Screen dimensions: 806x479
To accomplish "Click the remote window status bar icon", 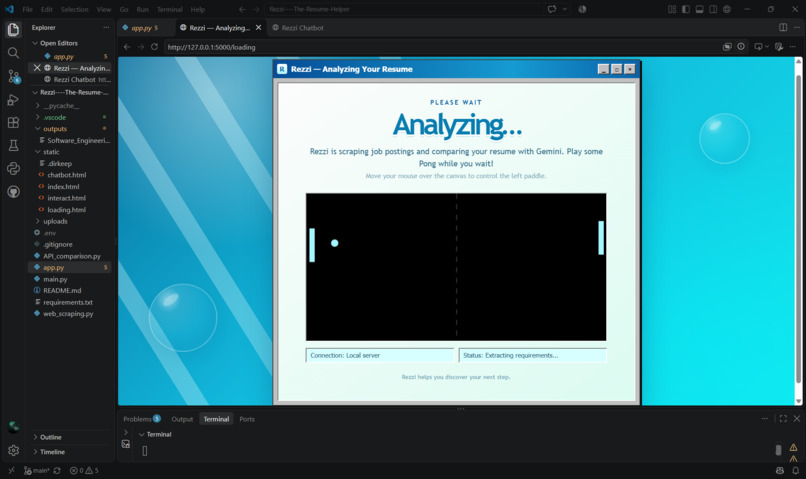I will coord(11,470).
